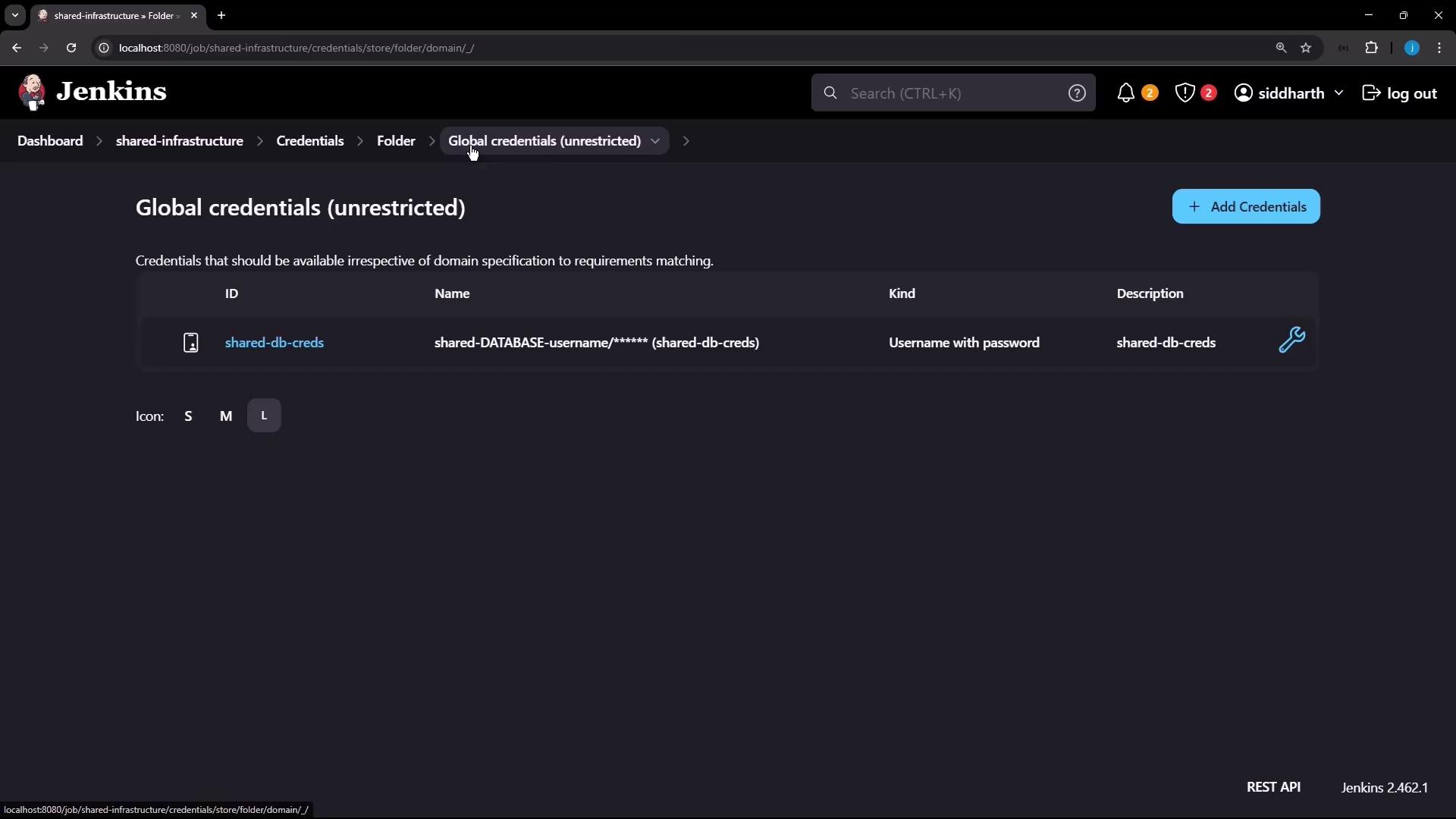Image resolution: width=1456 pixels, height=819 pixels.
Task: Click the Description column header
Action: [1150, 293]
